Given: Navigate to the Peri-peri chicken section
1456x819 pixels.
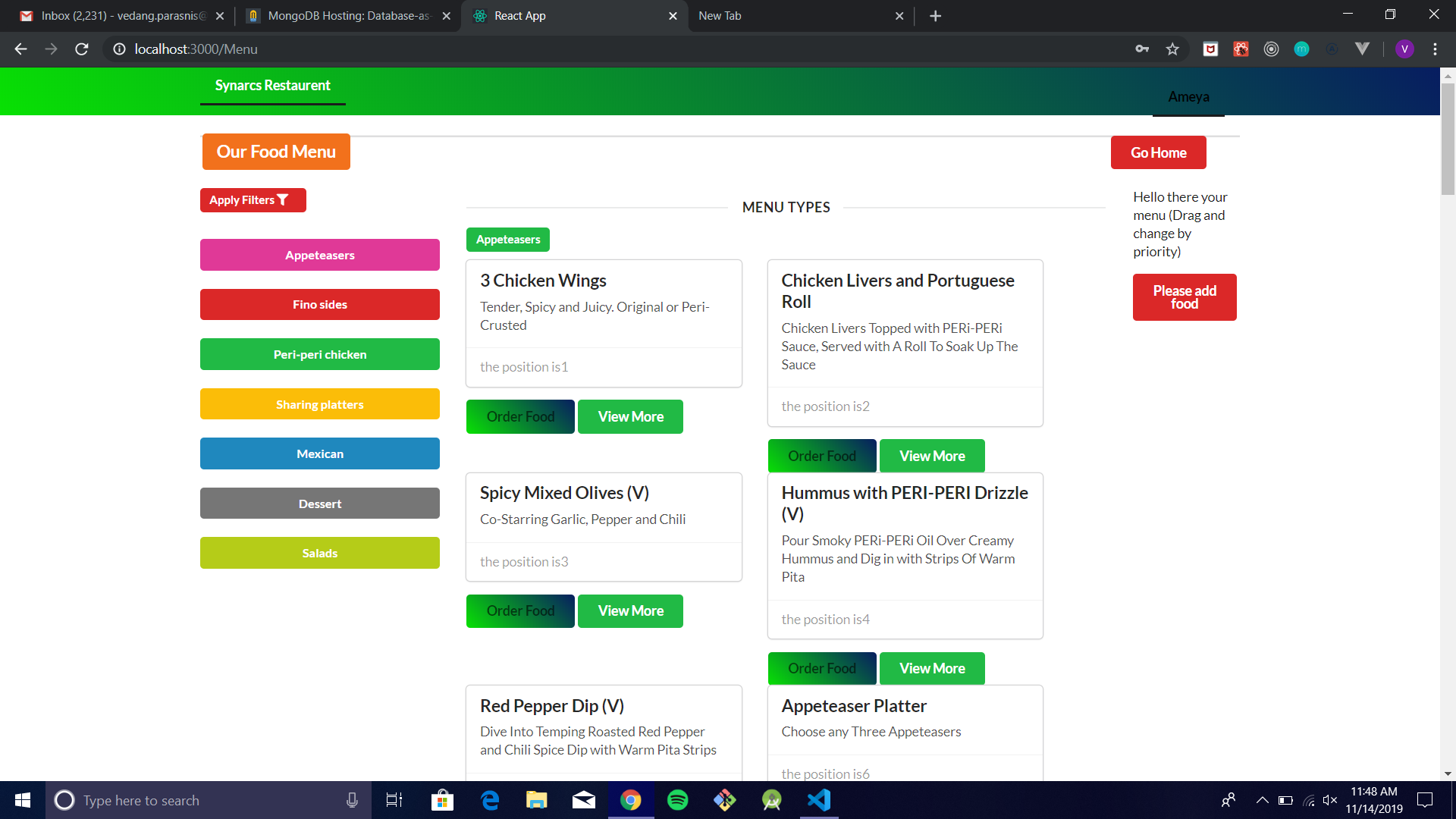Looking at the screenshot, I should 320,354.
